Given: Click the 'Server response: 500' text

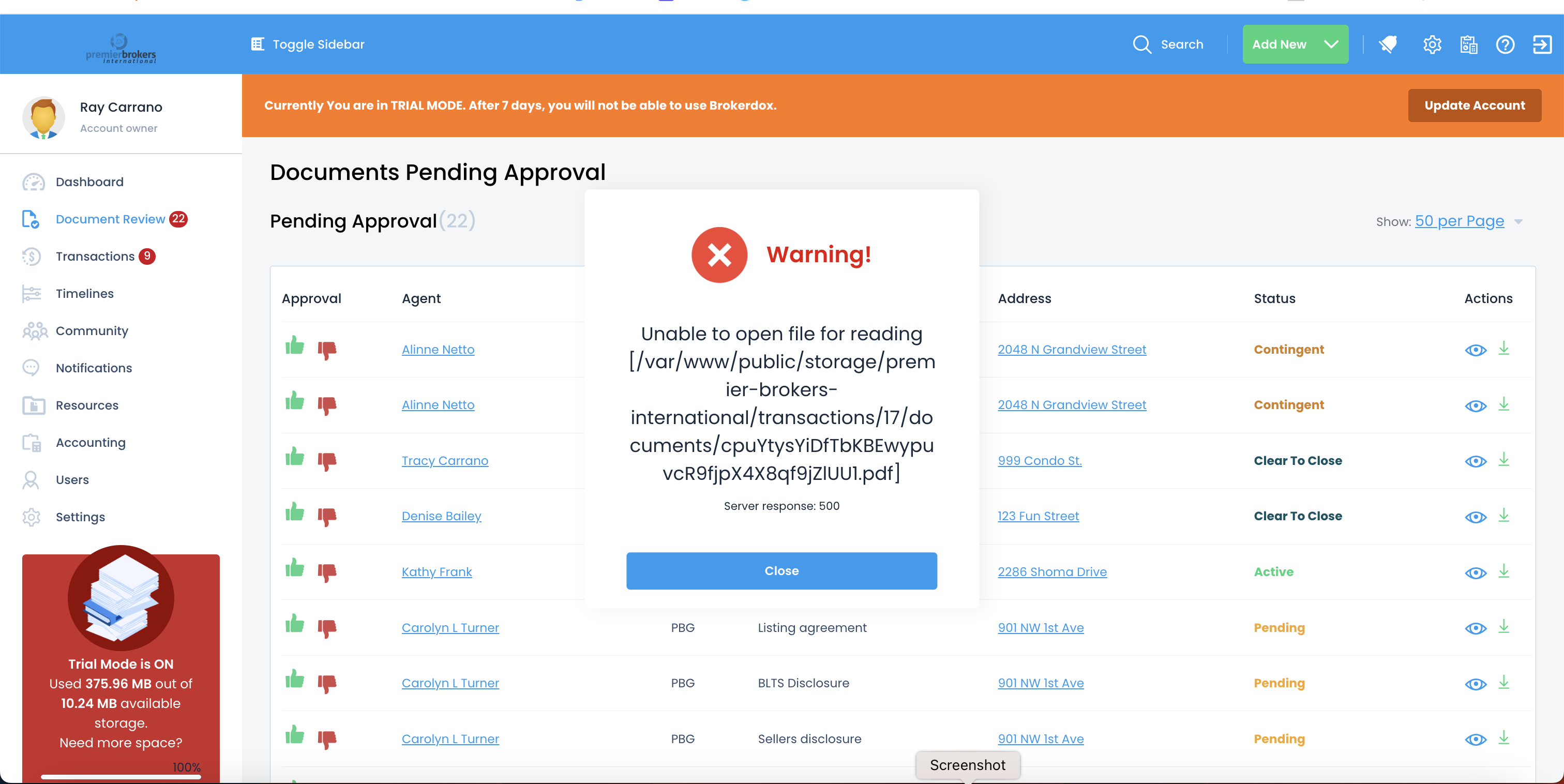Looking at the screenshot, I should point(781,506).
